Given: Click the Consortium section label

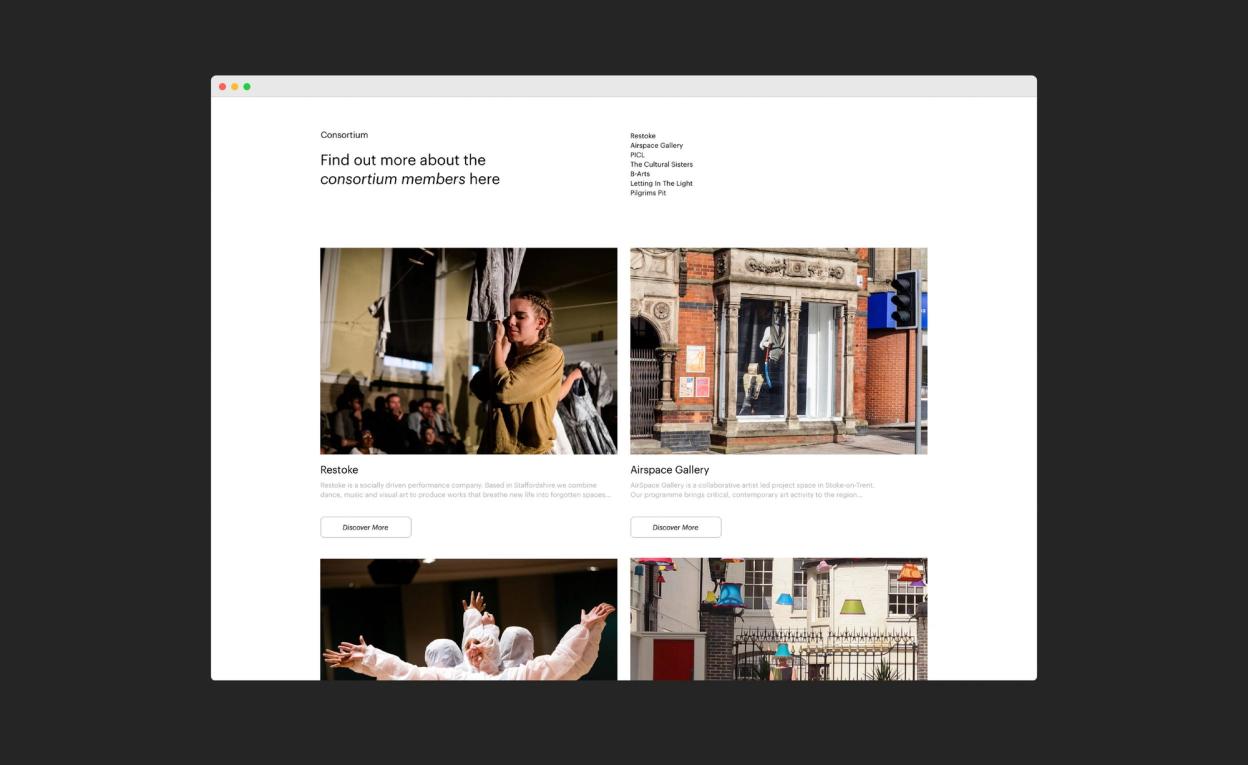Looking at the screenshot, I should tap(344, 135).
